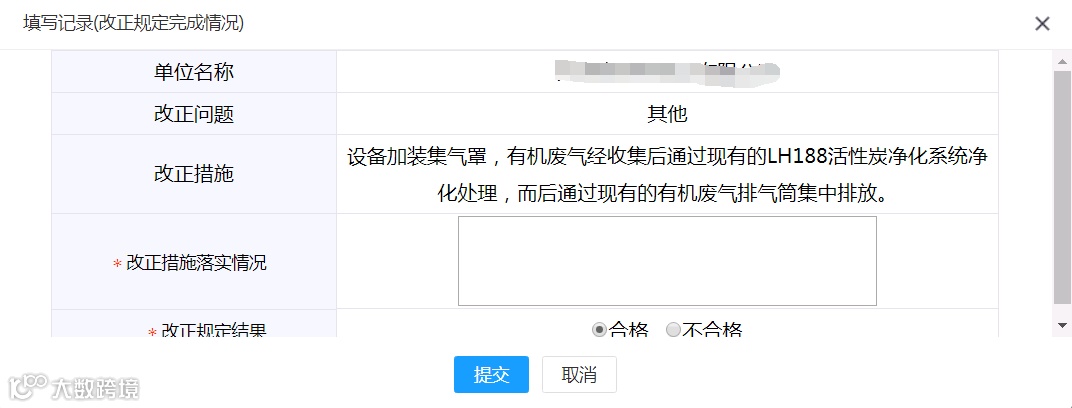The height and width of the screenshot is (408, 1072).
Task: Click the 合格 option label text
Action: tap(628, 331)
